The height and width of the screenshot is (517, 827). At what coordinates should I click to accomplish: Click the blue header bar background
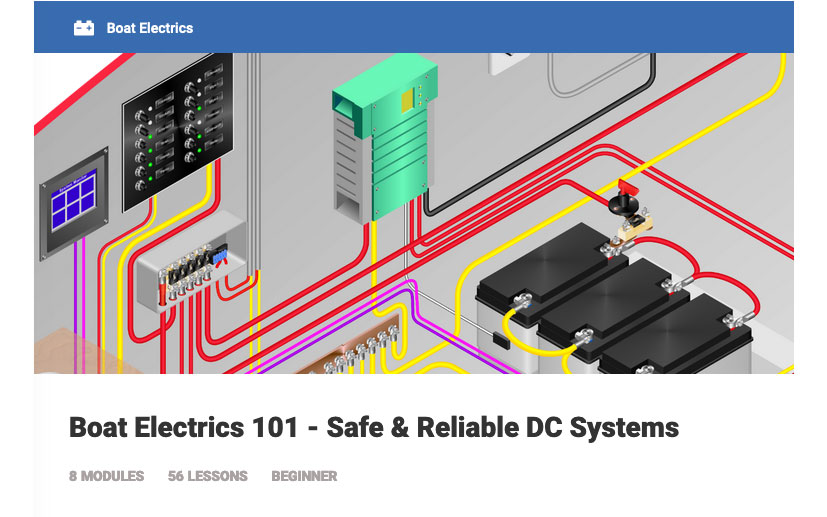[500, 27]
